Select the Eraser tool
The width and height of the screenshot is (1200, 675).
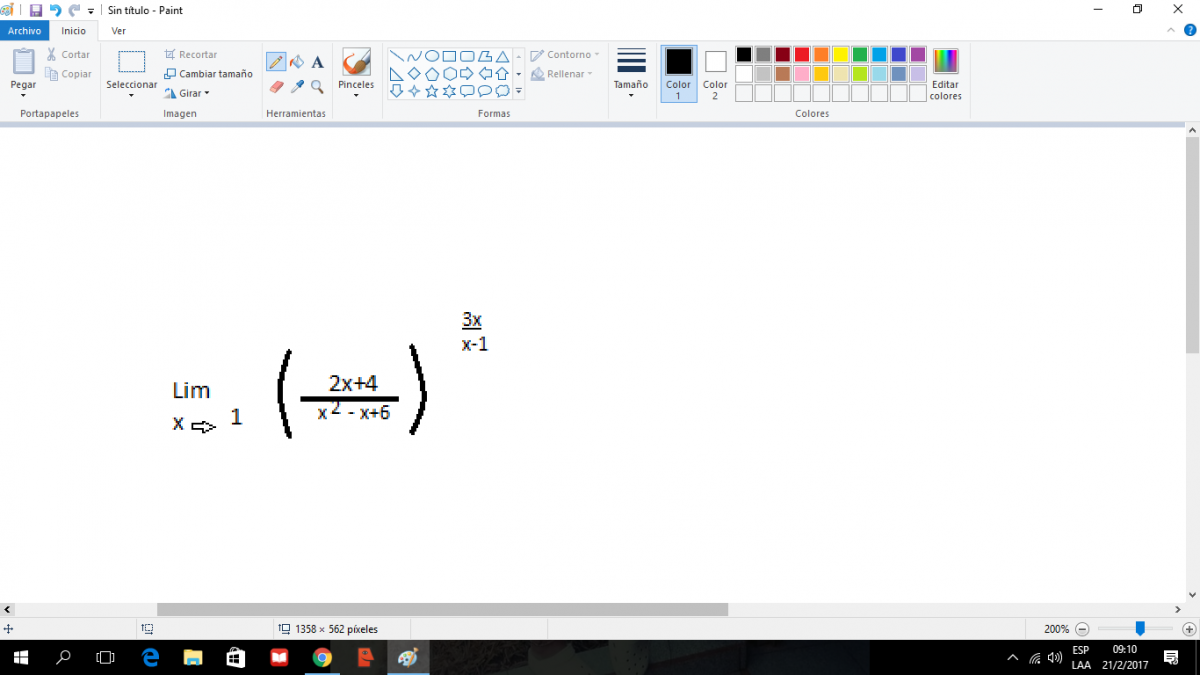coord(276,87)
